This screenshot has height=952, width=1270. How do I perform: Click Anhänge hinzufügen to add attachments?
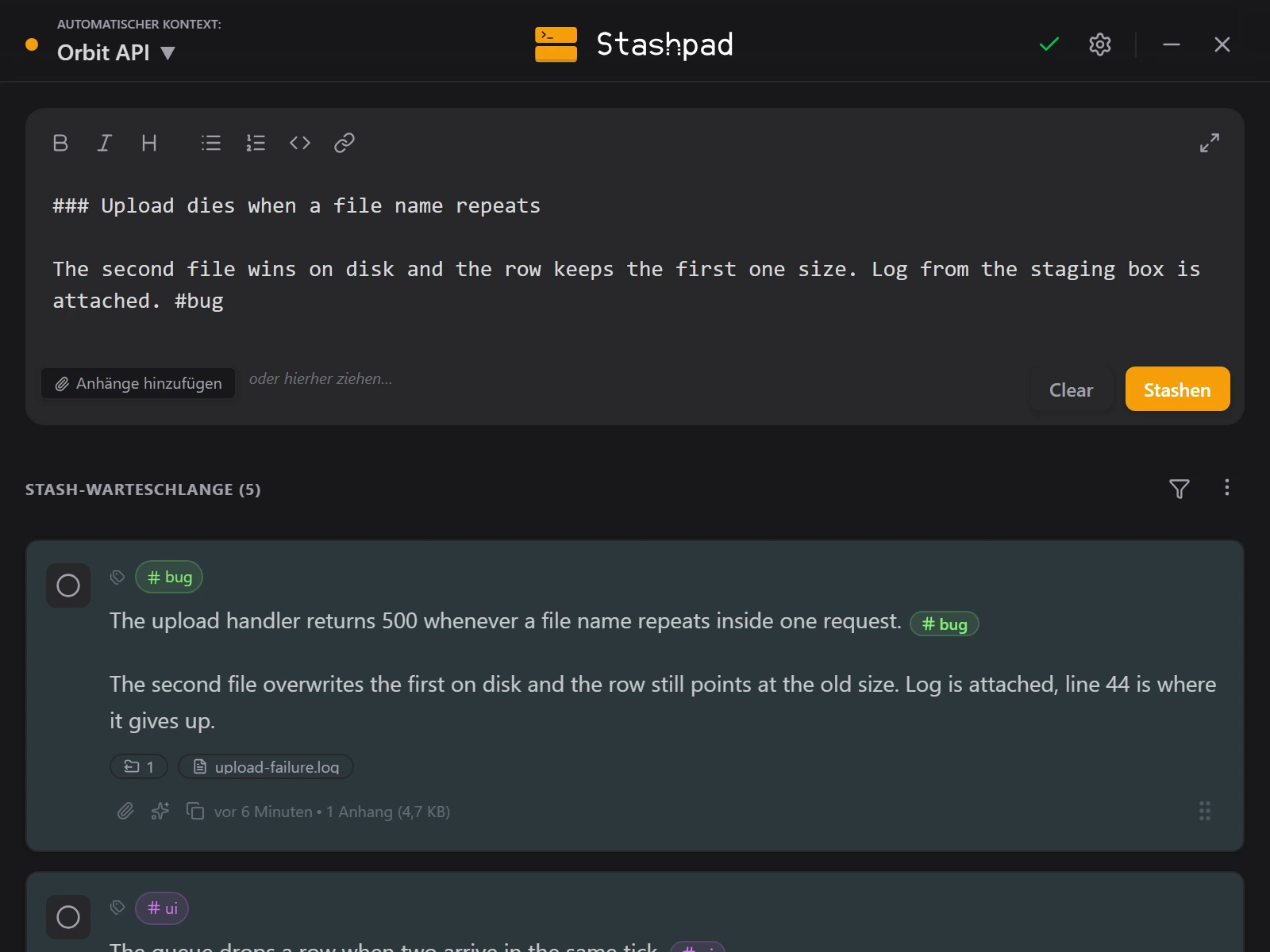coord(138,383)
